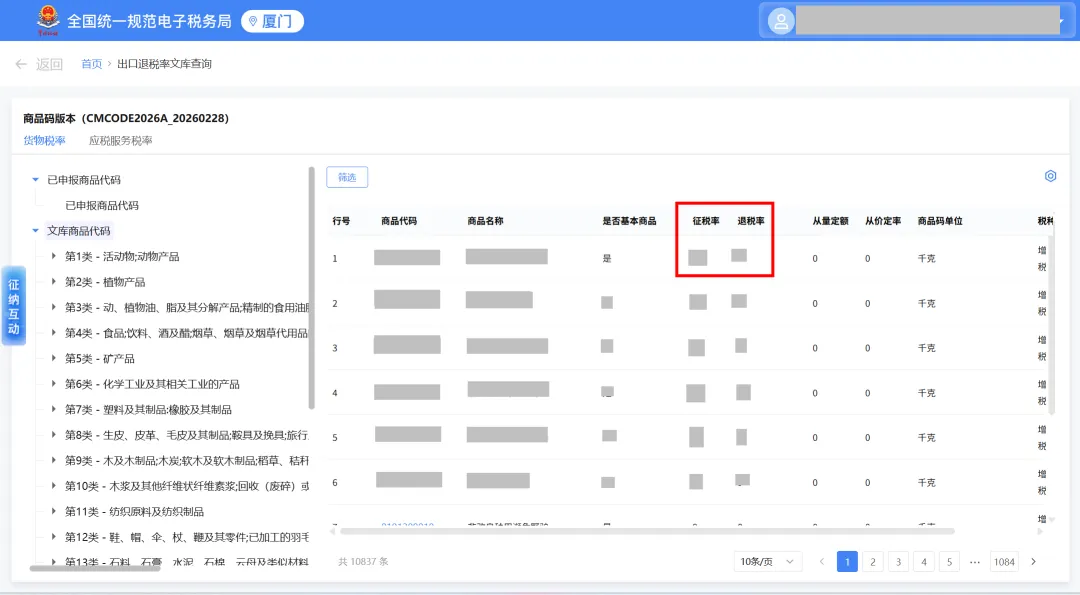
Task: Go to 首页 breadcrumb link
Action: 92,64
